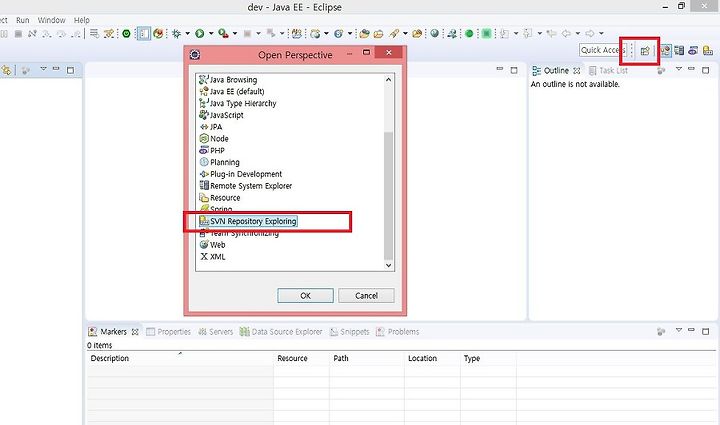Switch to the Servers tab
This screenshot has height=425, width=720.
tap(215, 332)
